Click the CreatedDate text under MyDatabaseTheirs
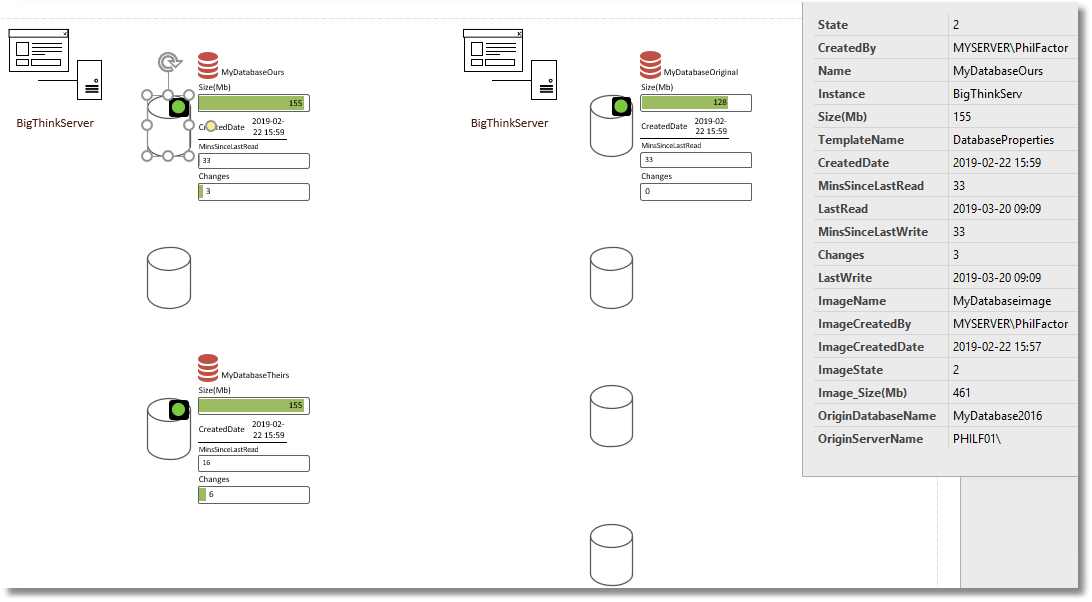This screenshot has height=602, width=1092. [x=221, y=429]
